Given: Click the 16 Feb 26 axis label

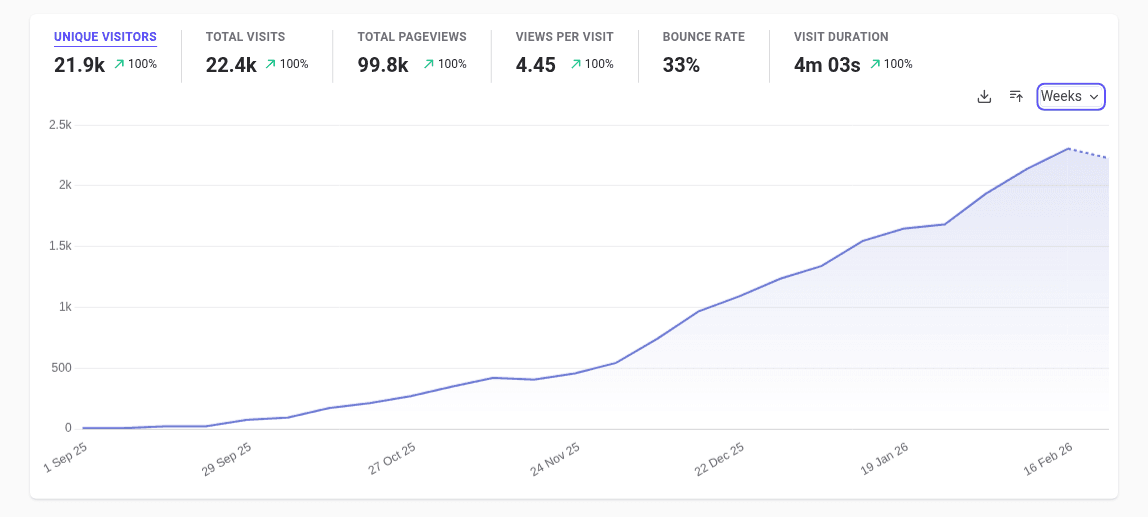Looking at the screenshot, I should (x=1049, y=460).
